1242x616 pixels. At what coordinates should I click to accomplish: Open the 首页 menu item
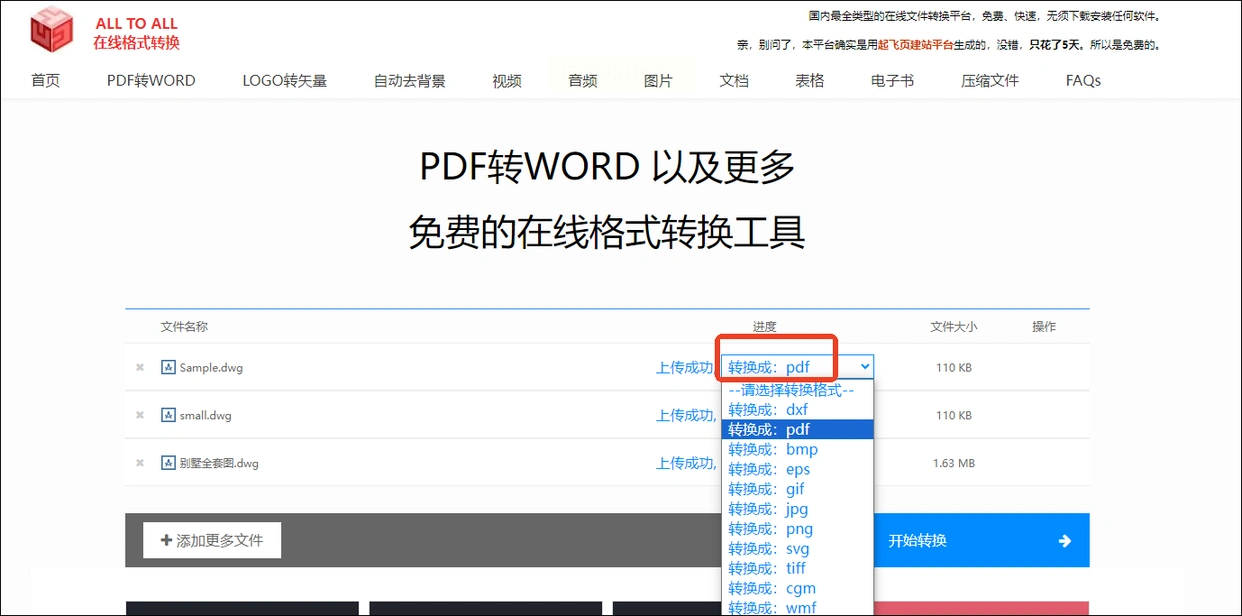tap(45, 81)
